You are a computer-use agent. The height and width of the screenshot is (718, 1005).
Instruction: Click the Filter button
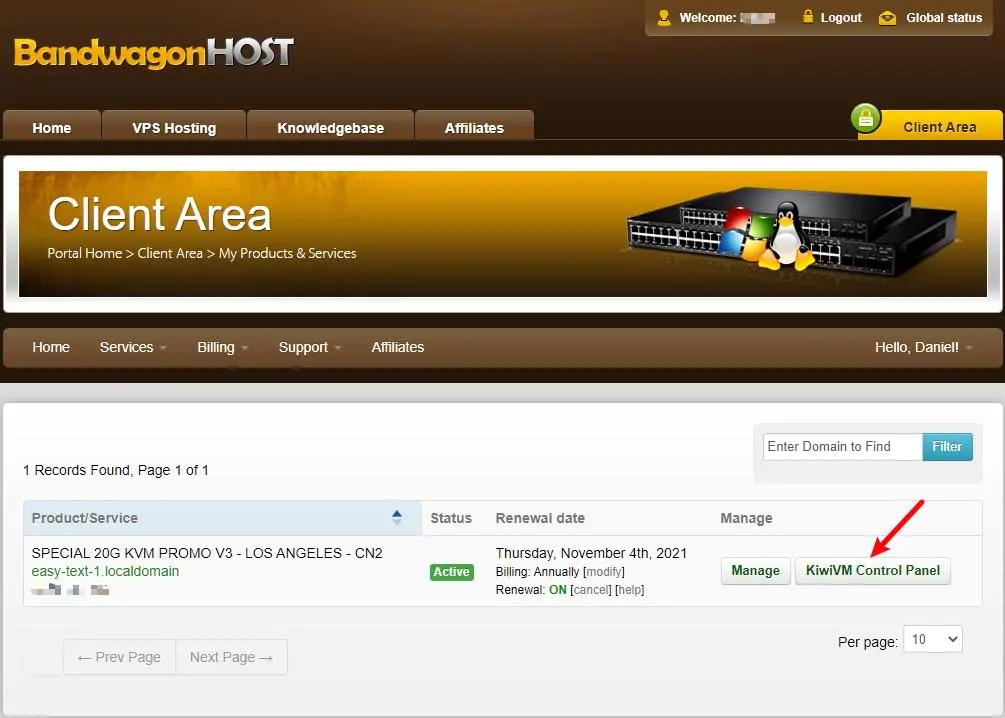coord(946,447)
